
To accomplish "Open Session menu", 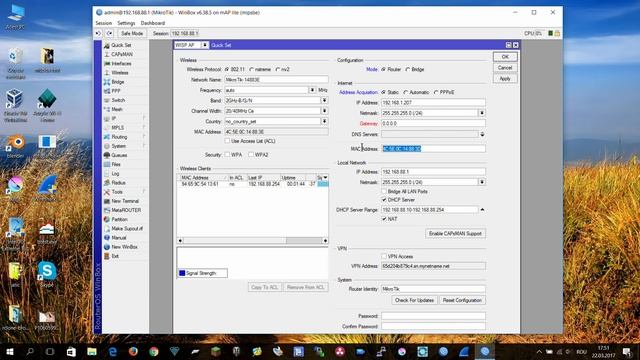I will click(x=104, y=23).
